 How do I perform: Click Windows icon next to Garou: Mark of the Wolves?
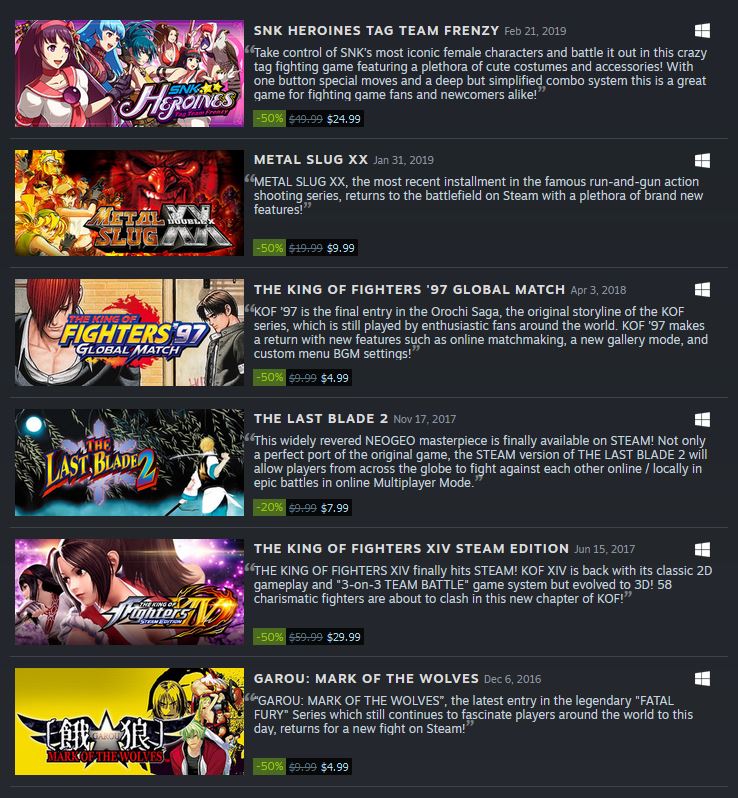[702, 679]
